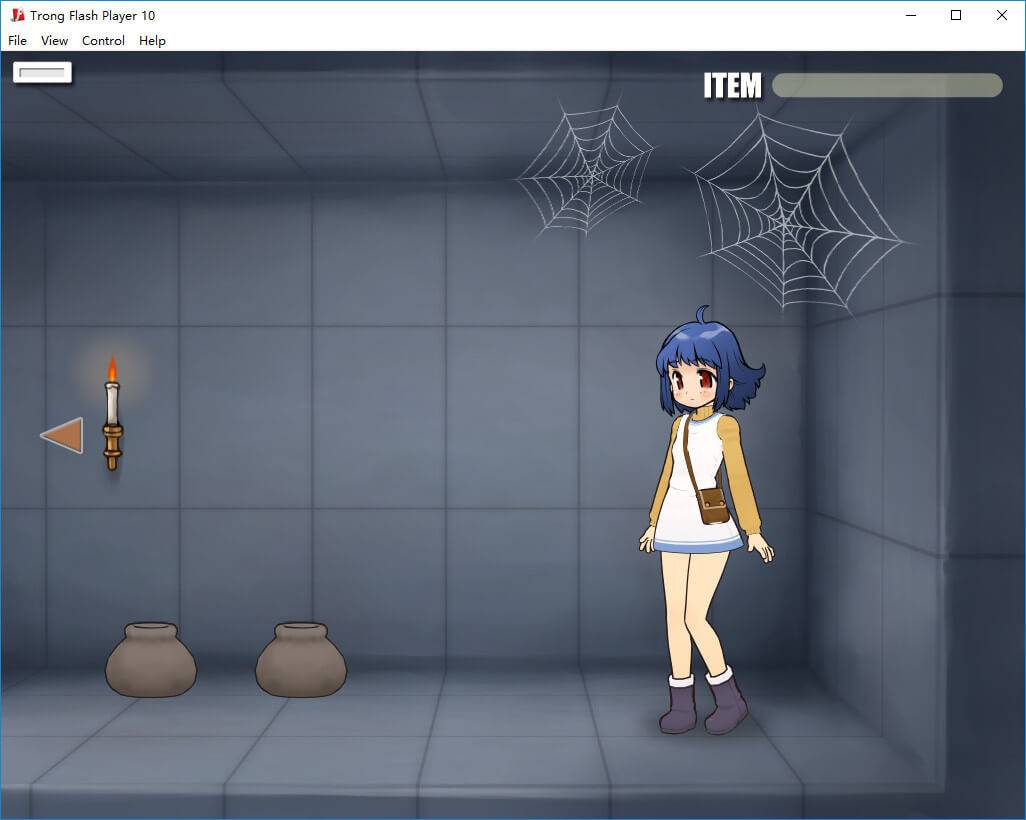Screen dimensions: 1026x820
Task: Maximize the Flash Player window
Action: pyautogui.click(x=955, y=15)
